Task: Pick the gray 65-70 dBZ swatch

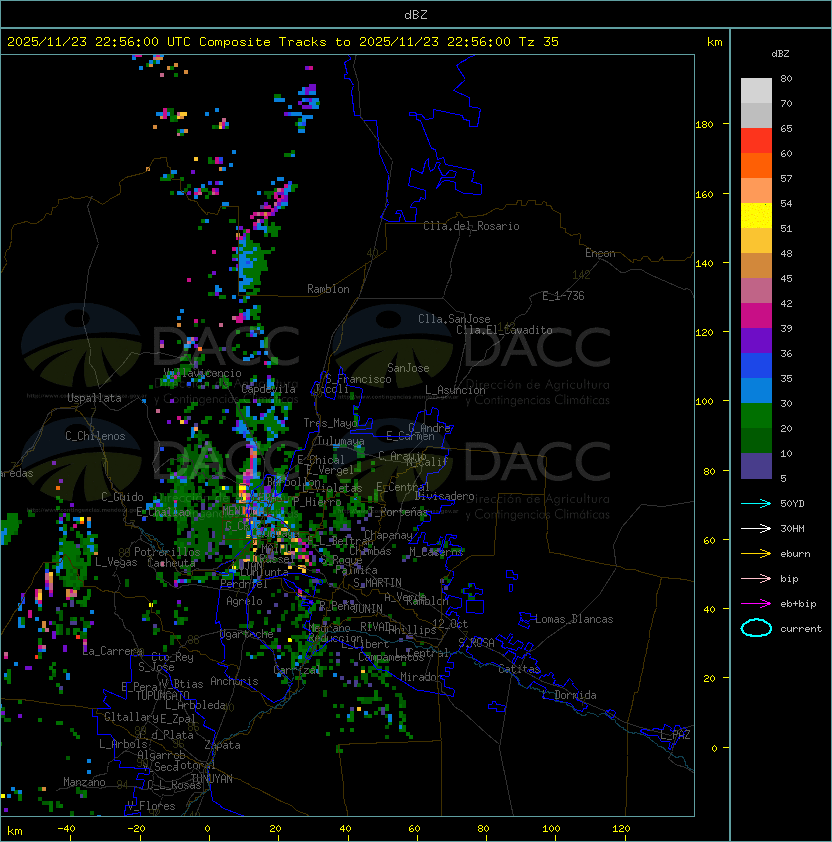Action: 756,115
